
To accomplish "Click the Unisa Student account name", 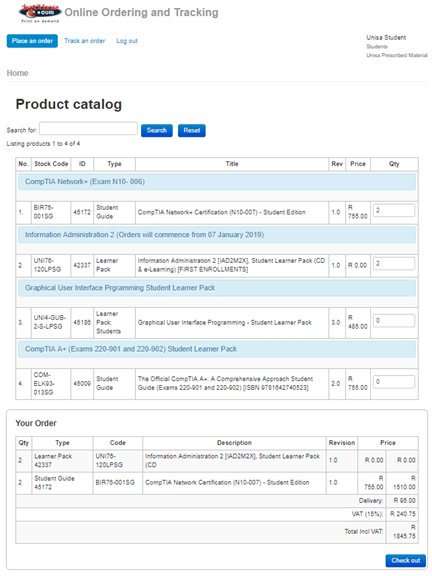I will click(x=386, y=37).
